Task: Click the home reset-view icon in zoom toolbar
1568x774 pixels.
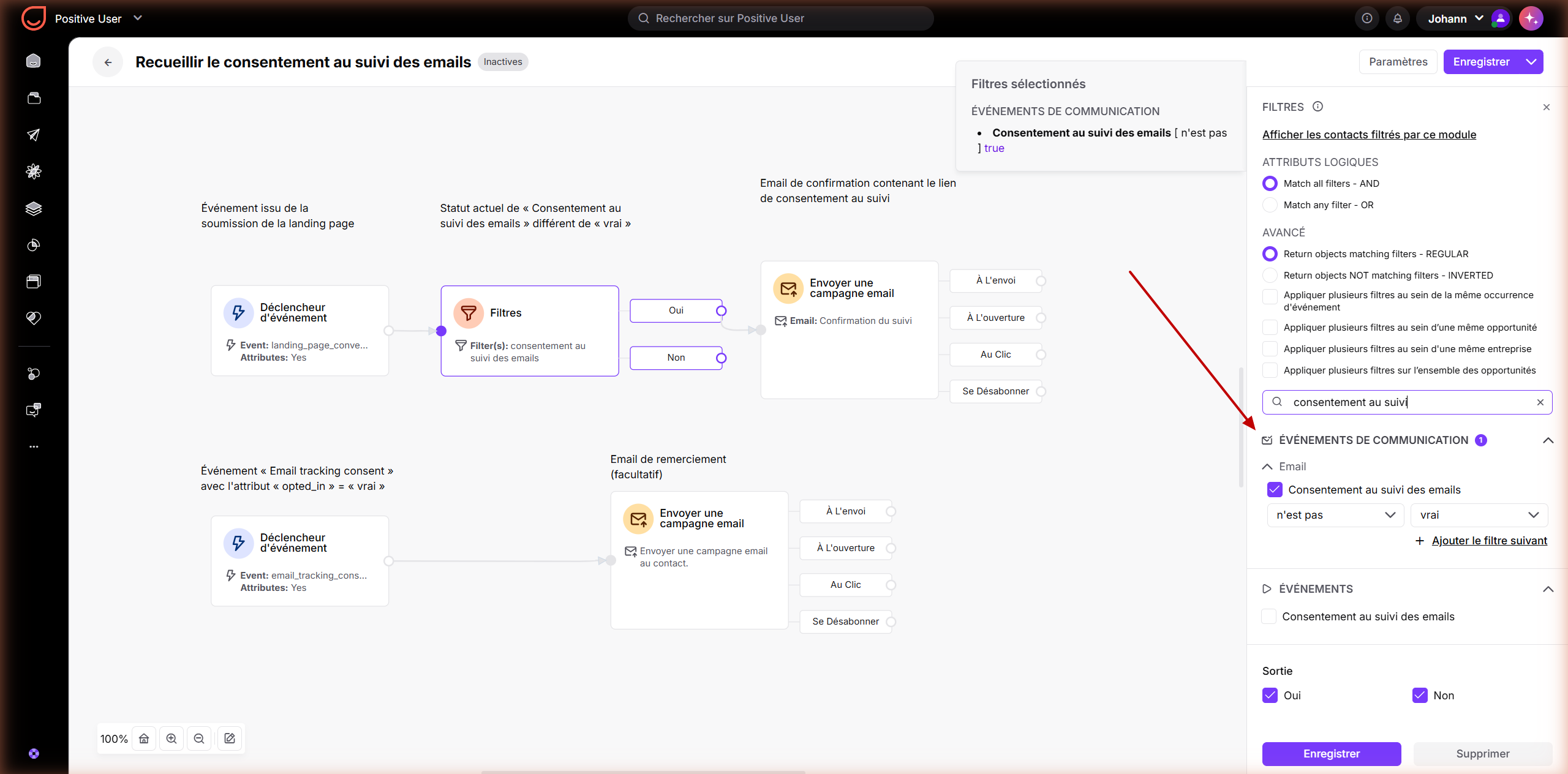Action: [x=144, y=738]
